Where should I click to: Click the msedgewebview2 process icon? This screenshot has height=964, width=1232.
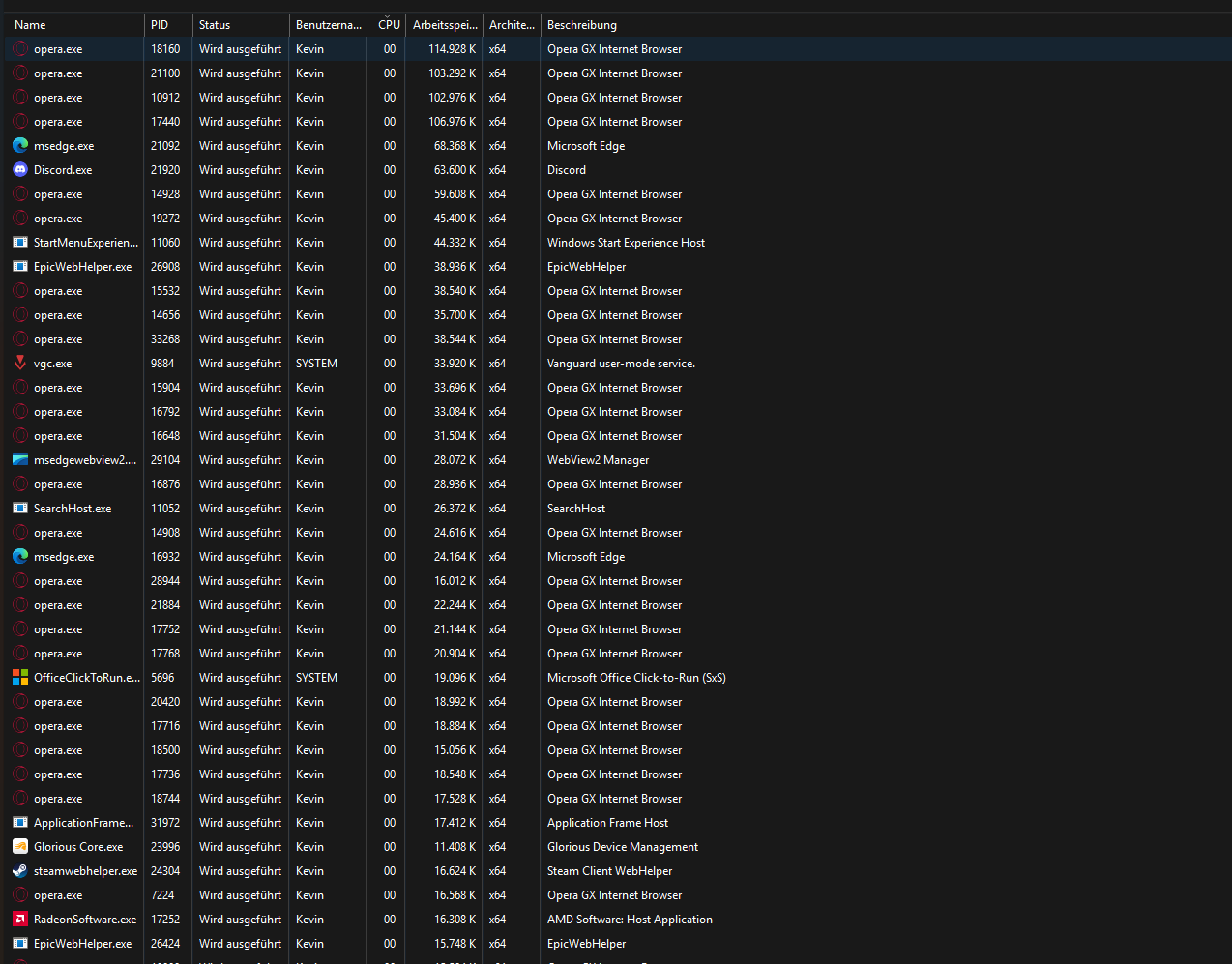click(20, 460)
